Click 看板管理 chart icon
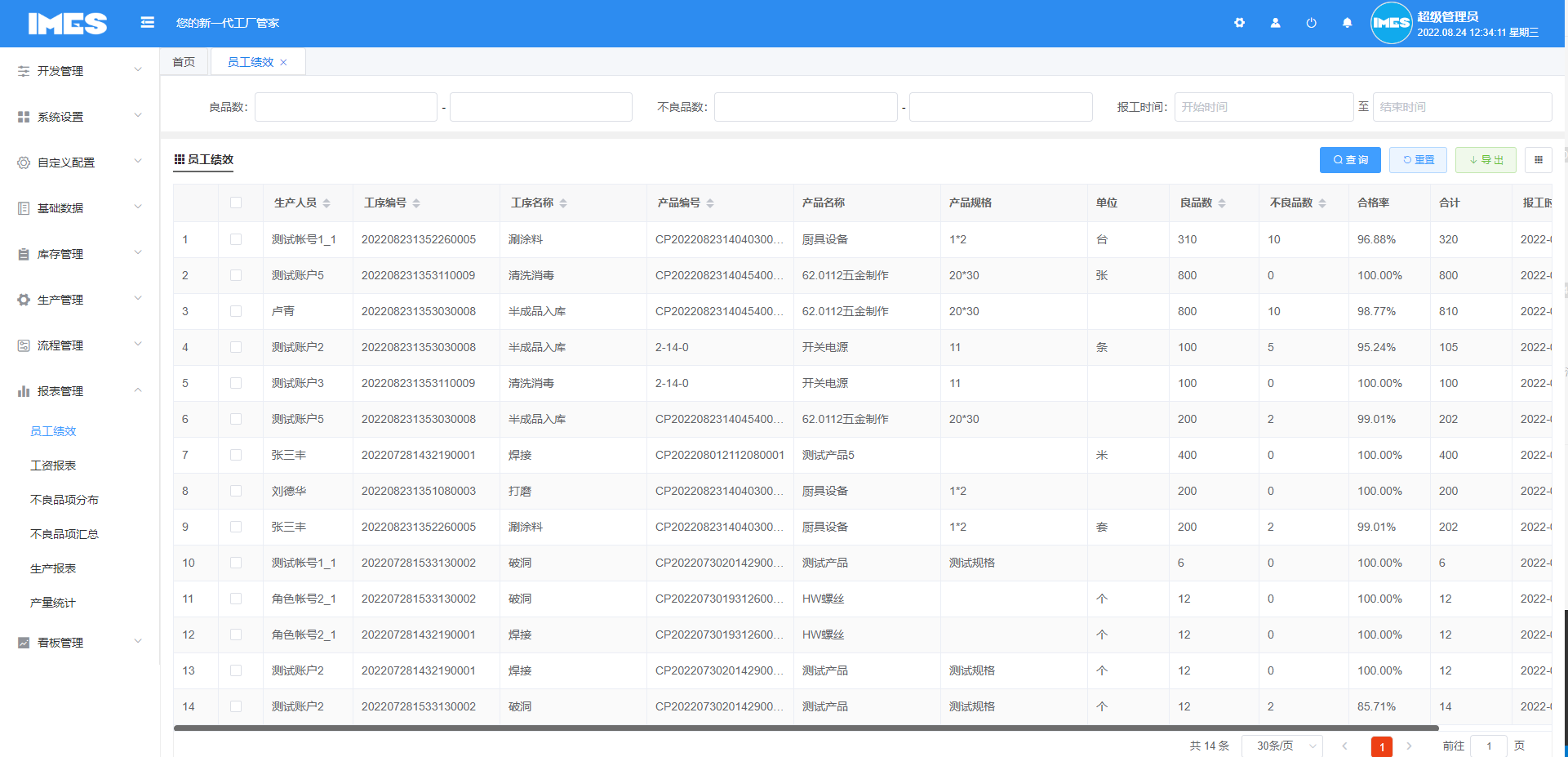This screenshot has height=757, width=1568. pos(24,643)
